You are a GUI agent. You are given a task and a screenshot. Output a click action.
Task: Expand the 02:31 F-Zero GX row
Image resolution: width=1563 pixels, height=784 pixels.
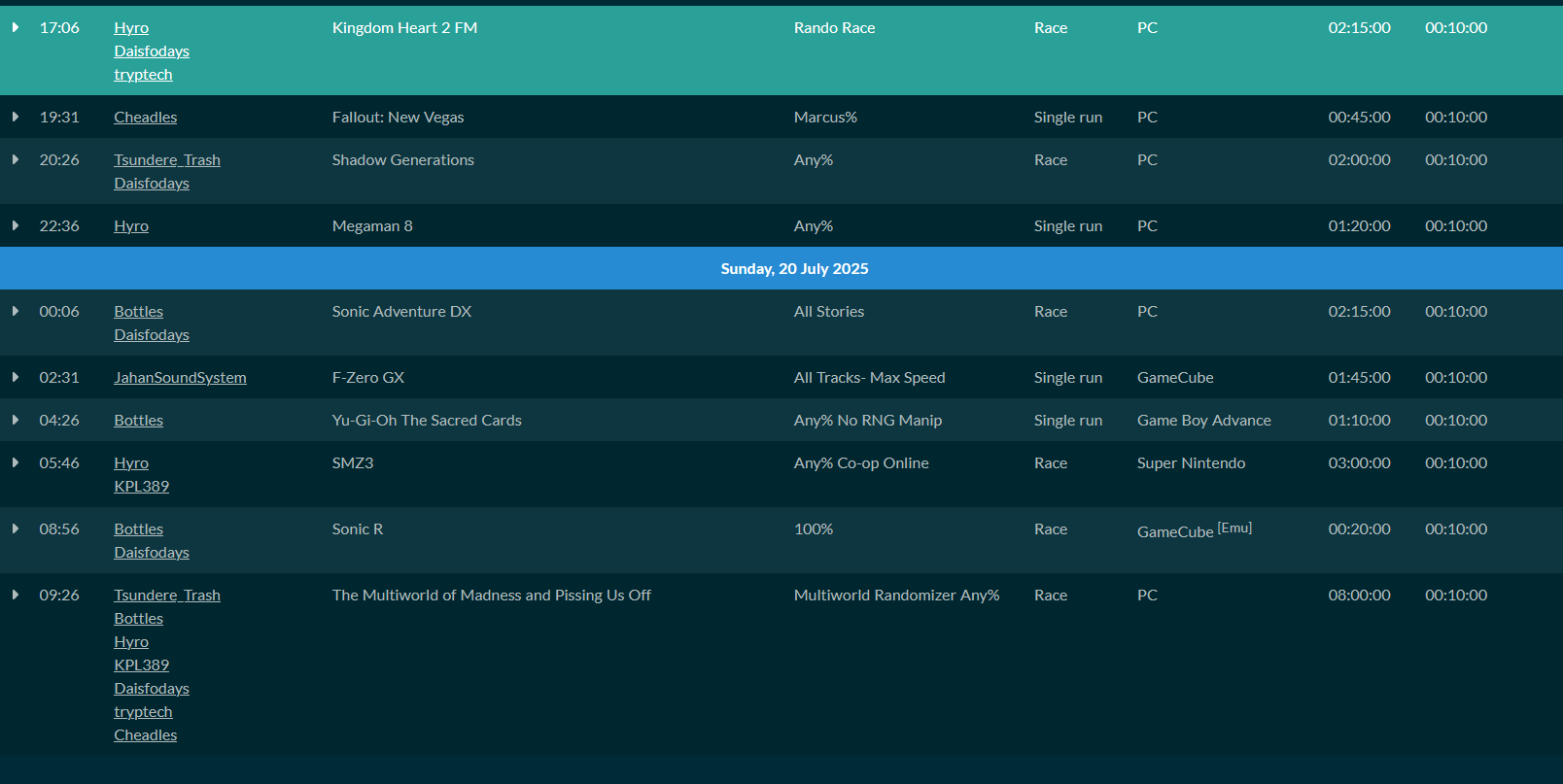click(x=16, y=377)
